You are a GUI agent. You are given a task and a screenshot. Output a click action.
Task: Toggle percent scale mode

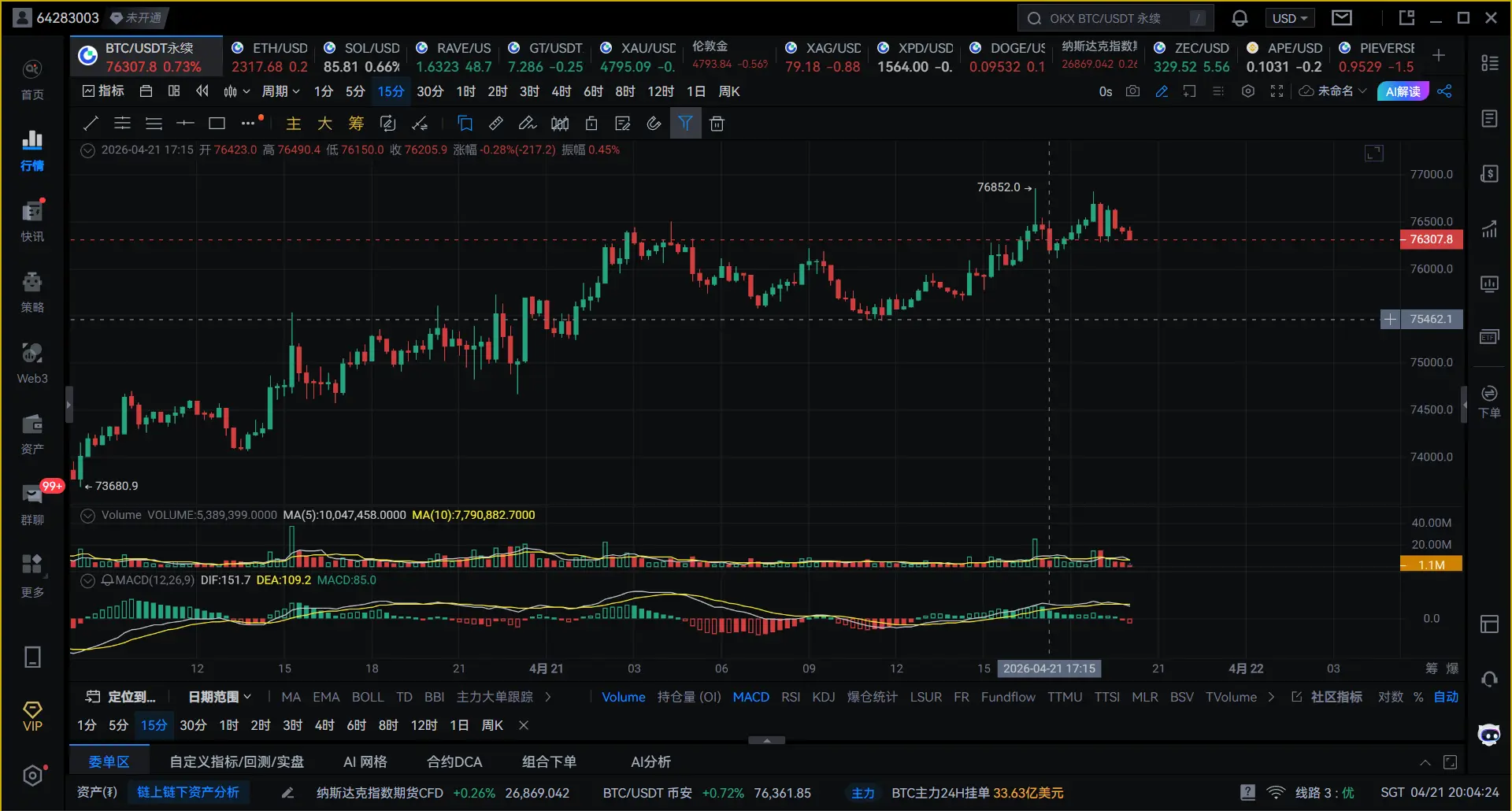[1418, 697]
